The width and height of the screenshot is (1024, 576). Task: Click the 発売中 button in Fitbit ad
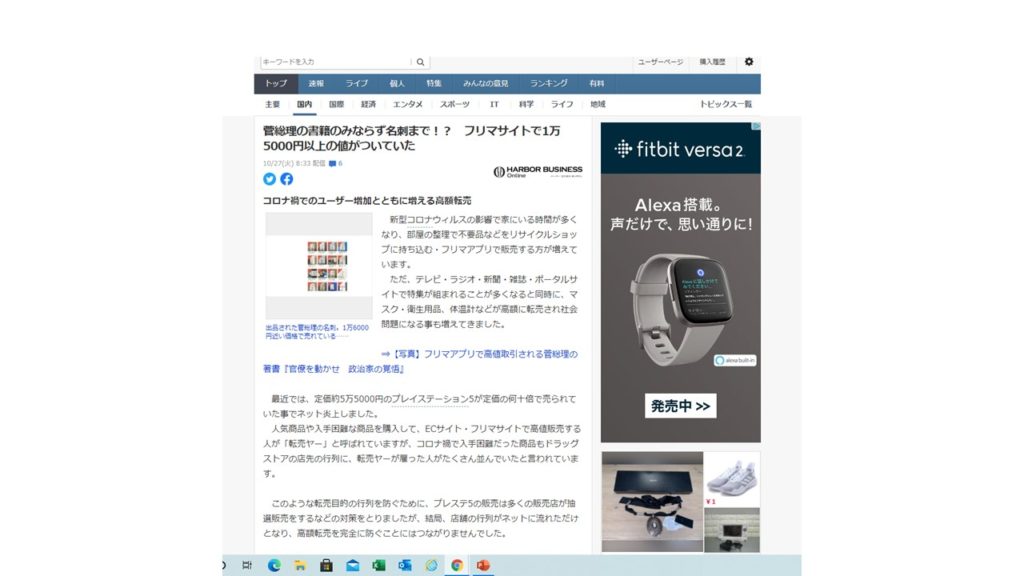(680, 406)
